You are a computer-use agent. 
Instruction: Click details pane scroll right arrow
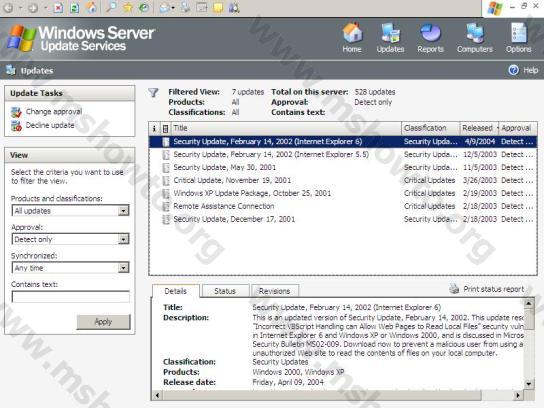518,395
